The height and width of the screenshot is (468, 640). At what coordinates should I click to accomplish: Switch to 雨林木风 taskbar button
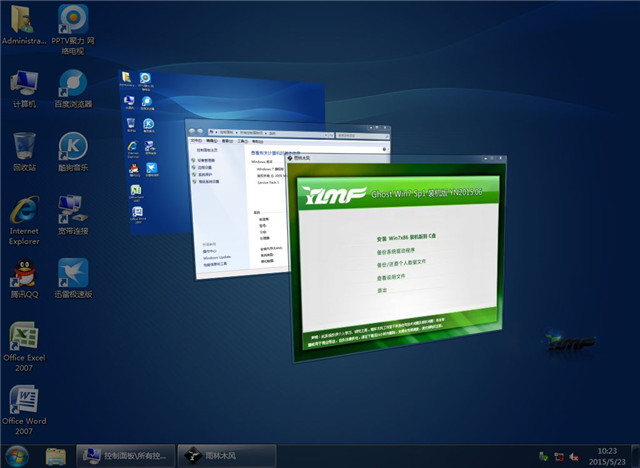pos(227,456)
